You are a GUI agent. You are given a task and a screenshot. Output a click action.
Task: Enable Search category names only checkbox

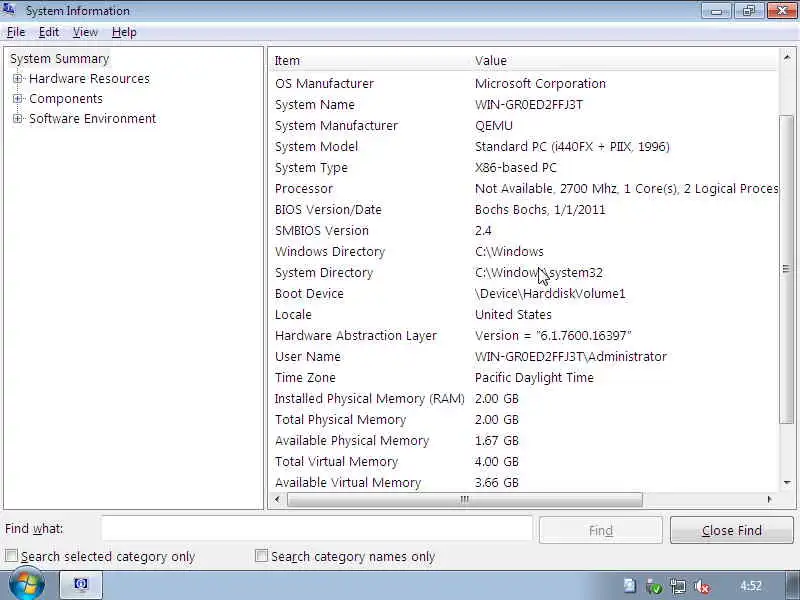click(261, 556)
